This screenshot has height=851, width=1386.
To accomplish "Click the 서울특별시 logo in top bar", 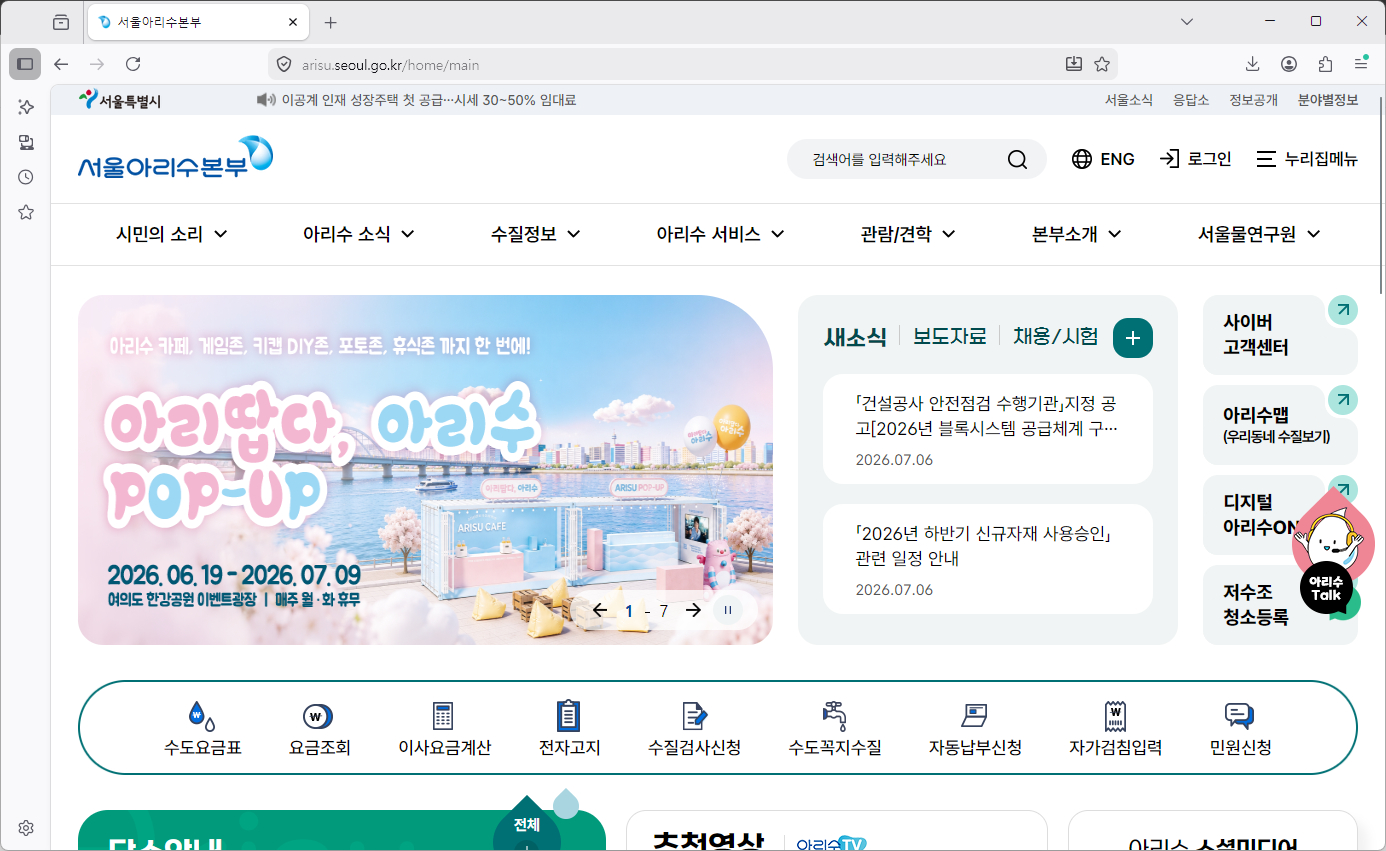I will (119, 100).
